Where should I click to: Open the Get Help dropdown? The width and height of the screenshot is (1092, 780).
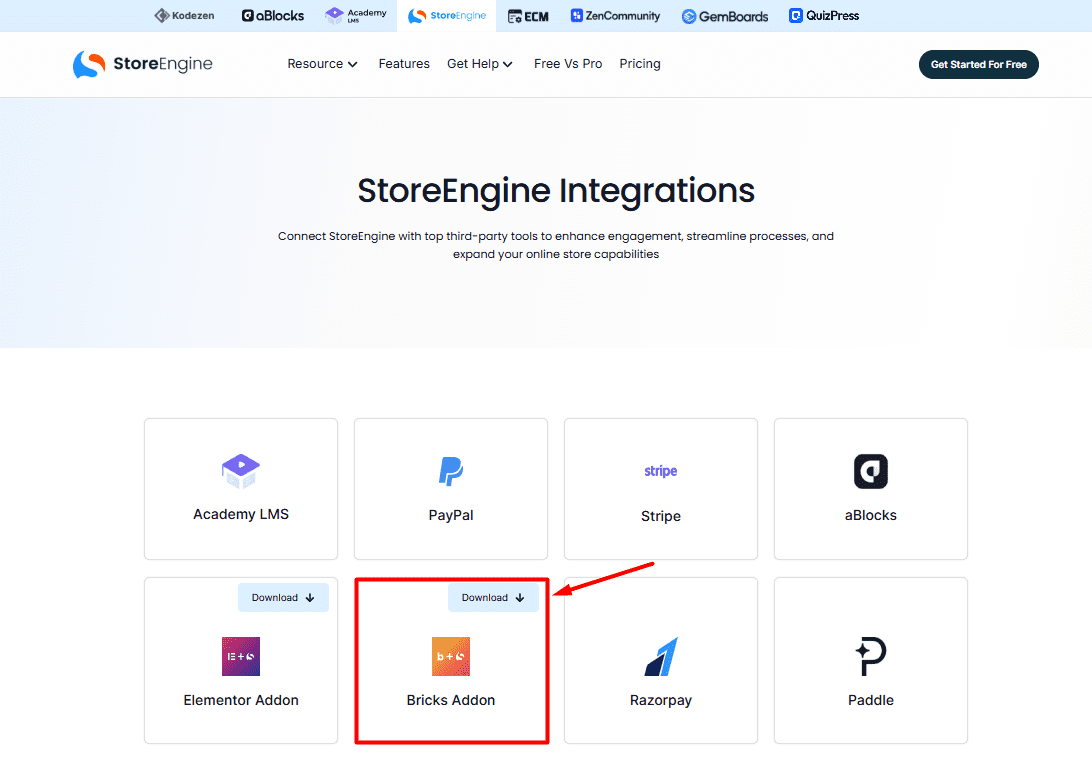[480, 63]
